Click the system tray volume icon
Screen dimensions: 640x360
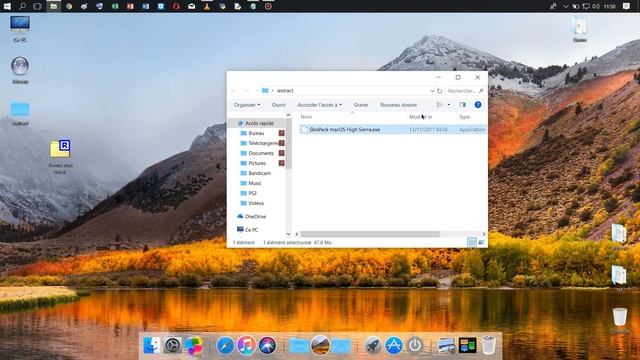(596, 6)
